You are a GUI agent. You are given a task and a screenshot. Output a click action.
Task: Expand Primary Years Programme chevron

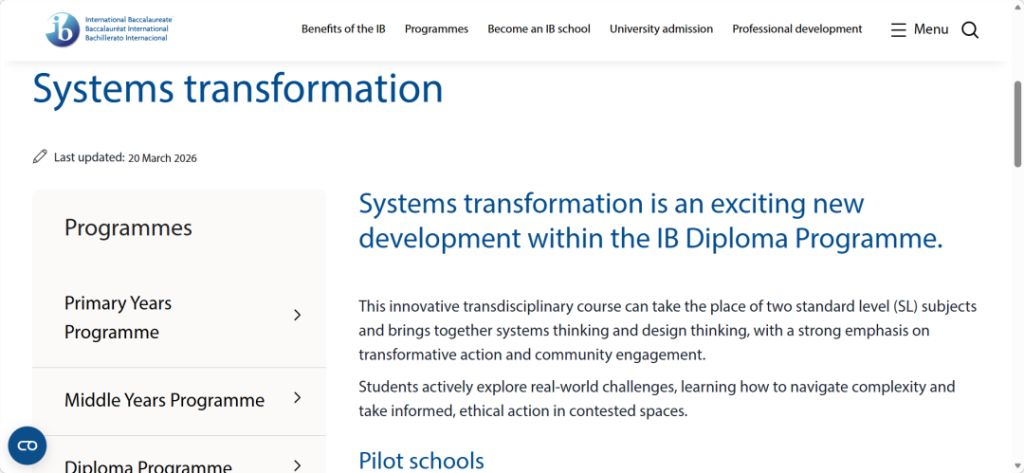pyautogui.click(x=297, y=316)
